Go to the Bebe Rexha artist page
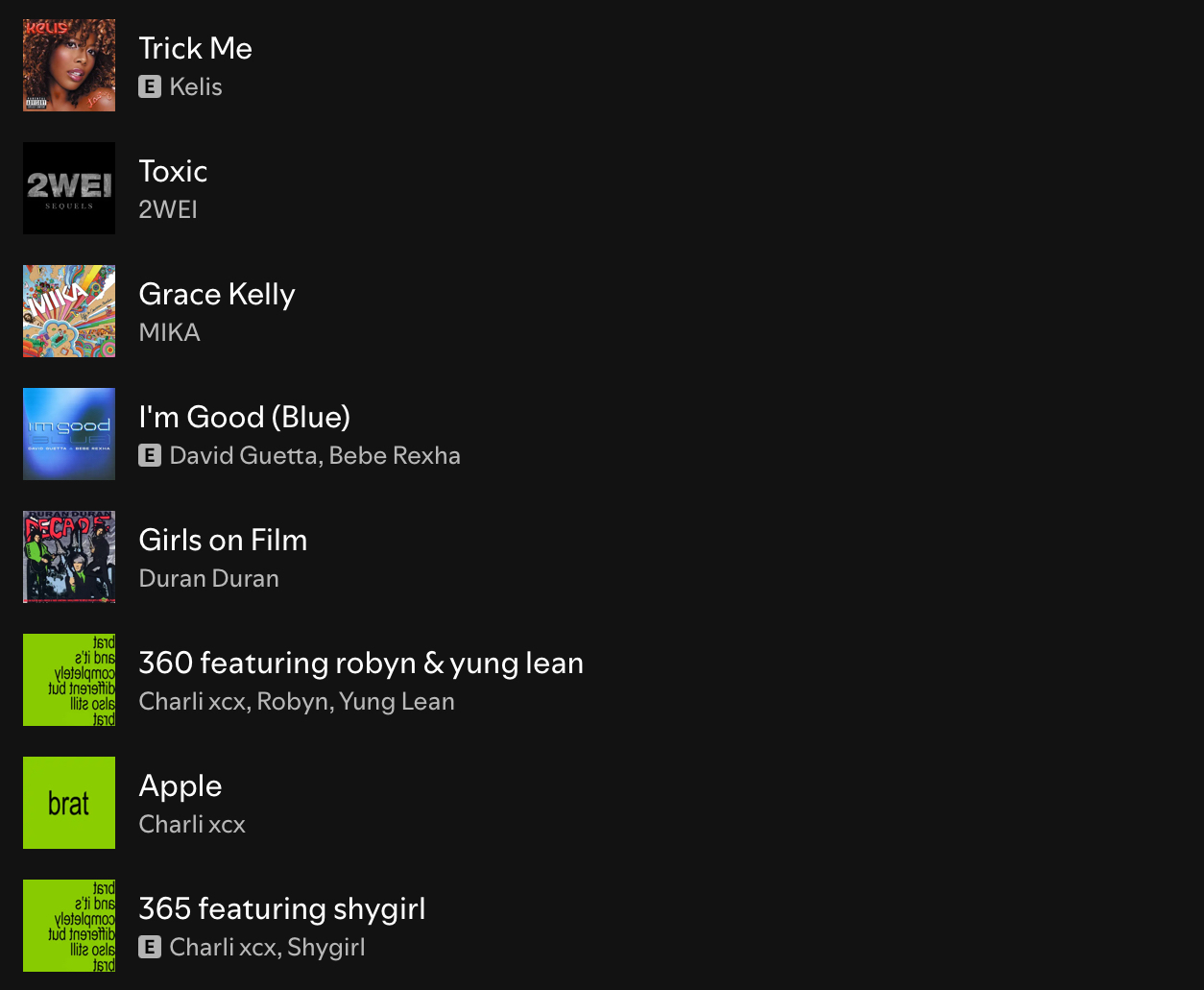The width and height of the screenshot is (1204, 990). pyautogui.click(x=395, y=455)
